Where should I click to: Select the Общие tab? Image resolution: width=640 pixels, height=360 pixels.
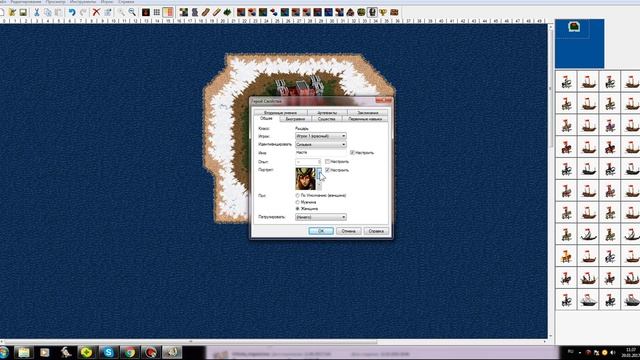point(266,118)
